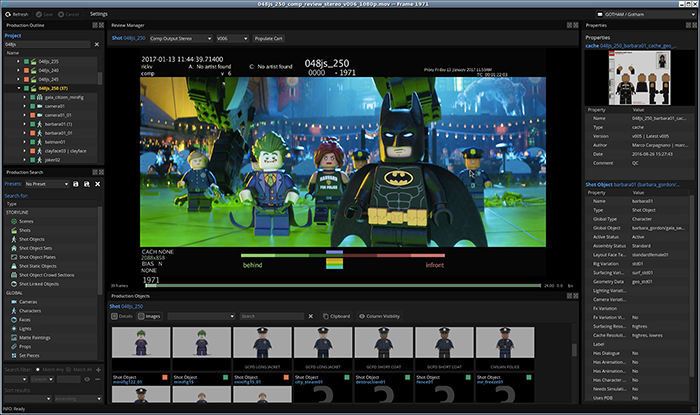Expand the gala_citizen_minifig node

point(25,97)
